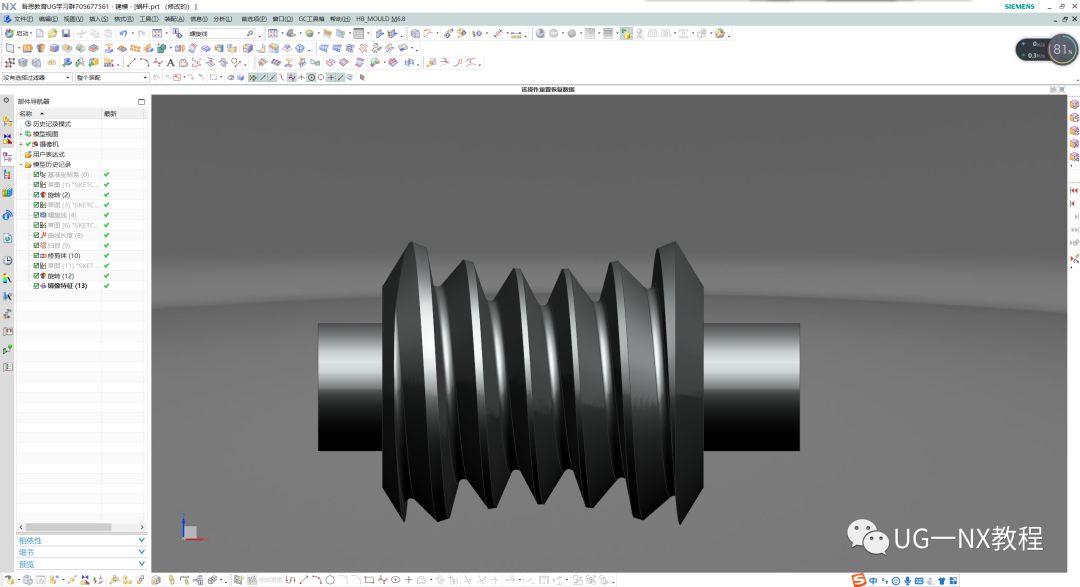The width and height of the screenshot is (1080, 587).
Task: Select the Rectangle tool in the bottom toolbar
Action: click(369, 580)
